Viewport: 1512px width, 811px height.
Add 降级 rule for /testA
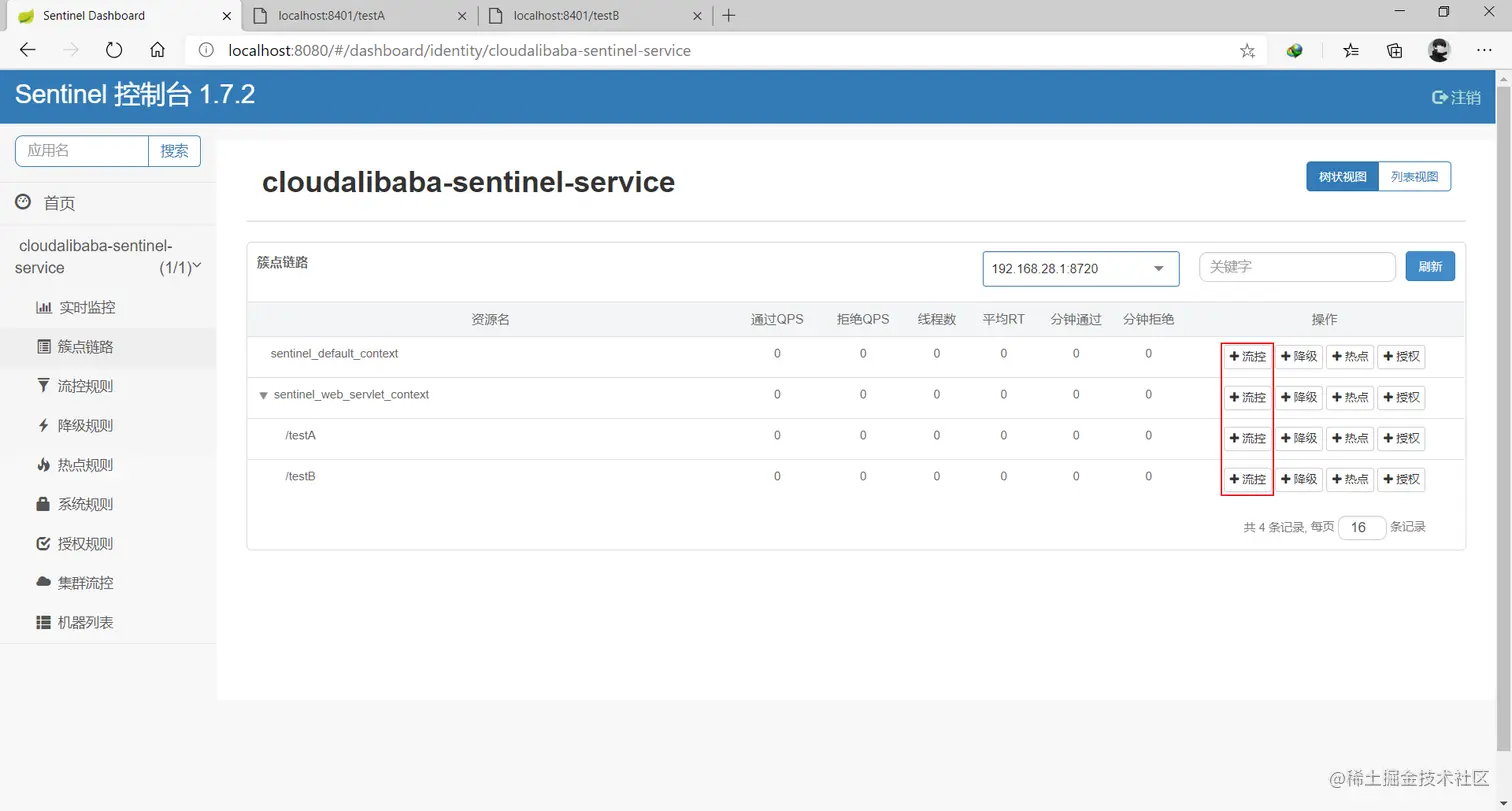(x=1299, y=438)
